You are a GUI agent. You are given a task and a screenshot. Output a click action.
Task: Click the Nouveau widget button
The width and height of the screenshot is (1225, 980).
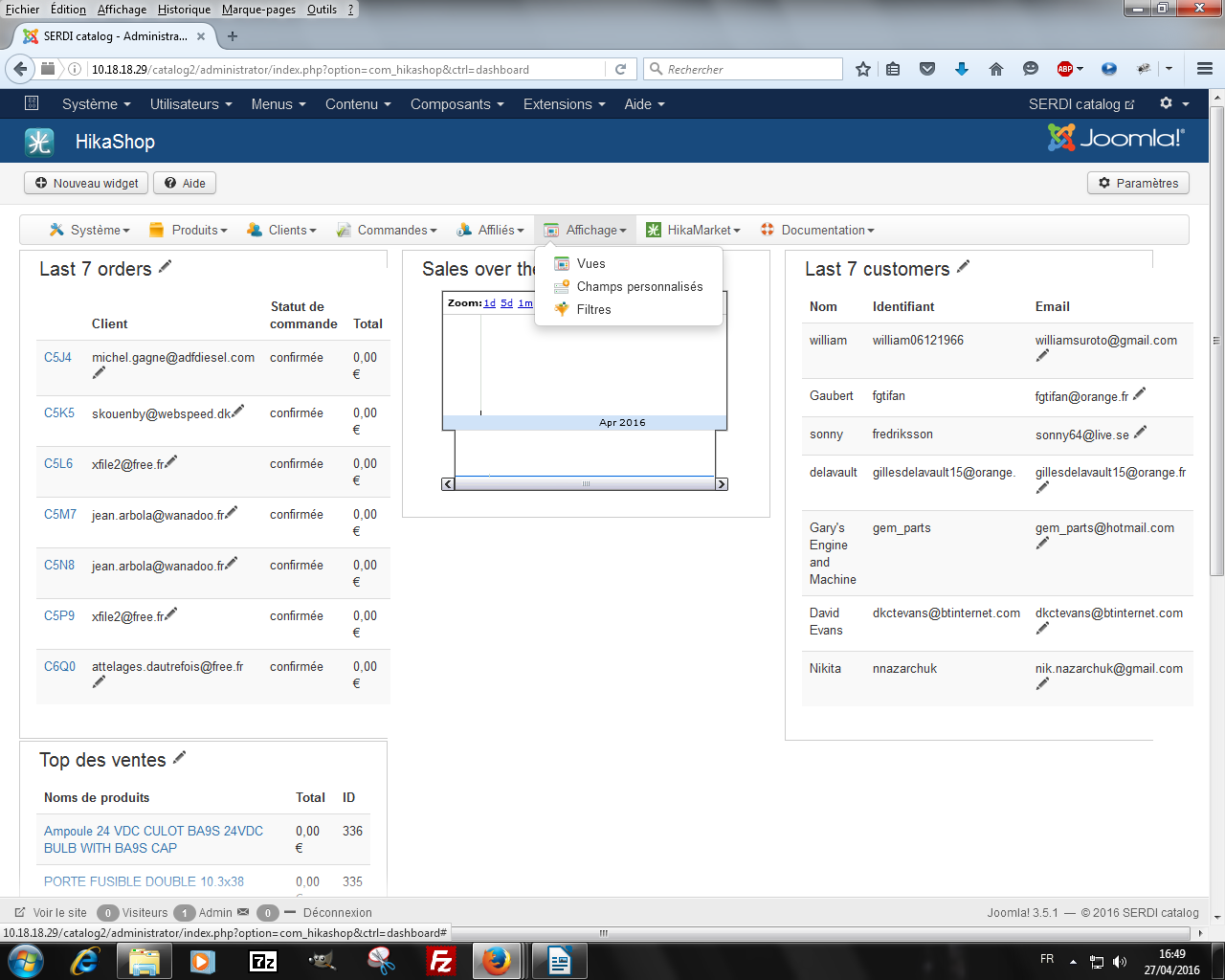click(86, 183)
